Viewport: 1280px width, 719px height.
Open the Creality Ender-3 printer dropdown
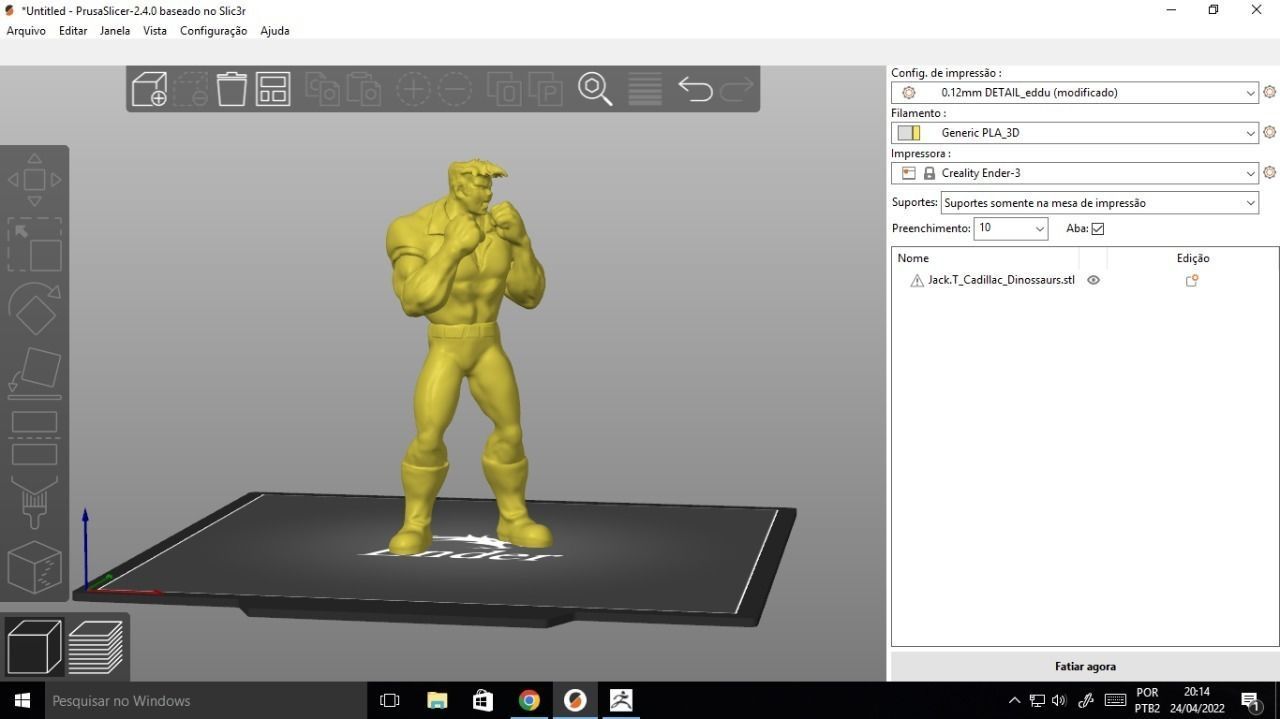coord(1075,173)
